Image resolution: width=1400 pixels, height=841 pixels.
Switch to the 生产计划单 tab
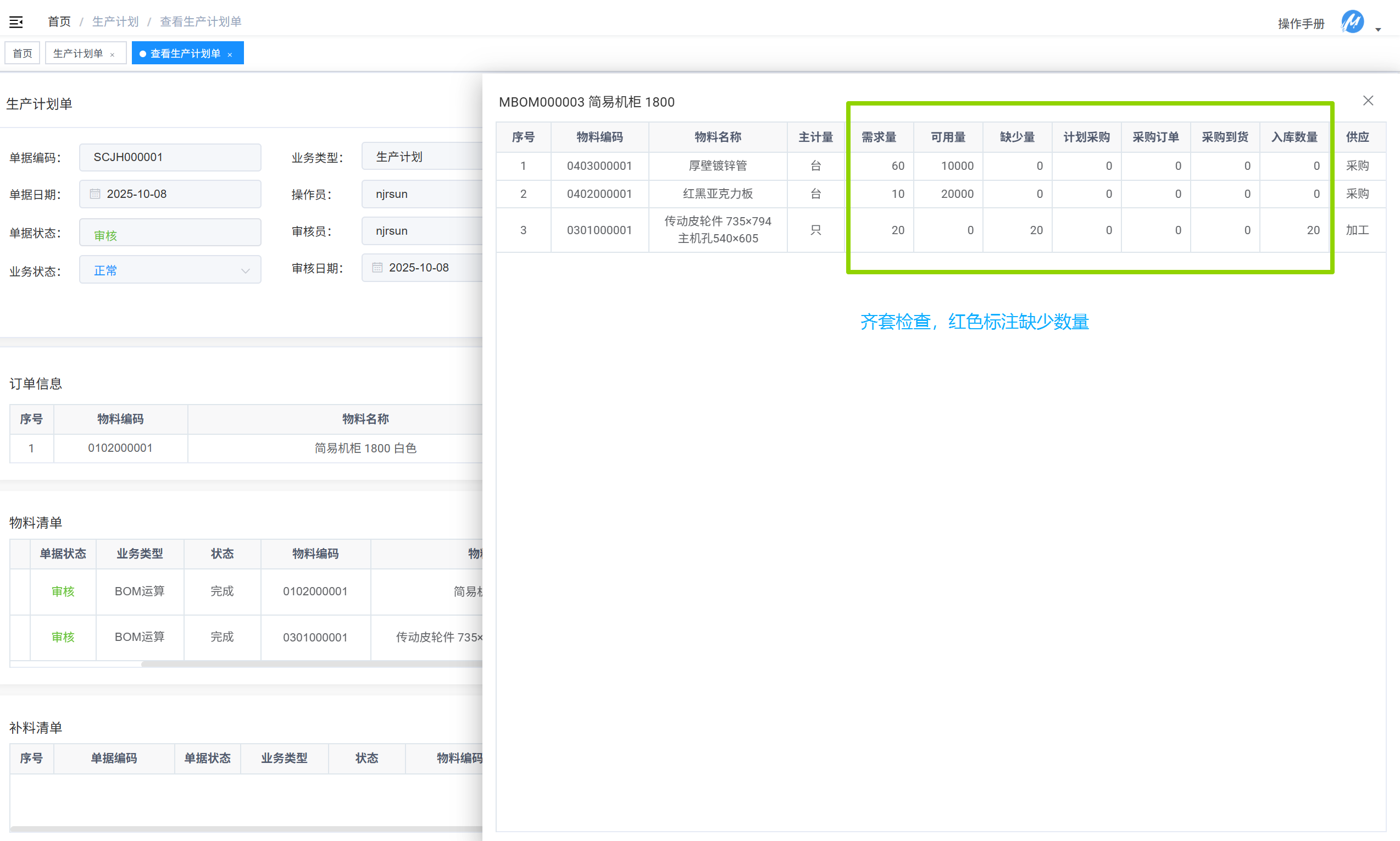[77, 53]
